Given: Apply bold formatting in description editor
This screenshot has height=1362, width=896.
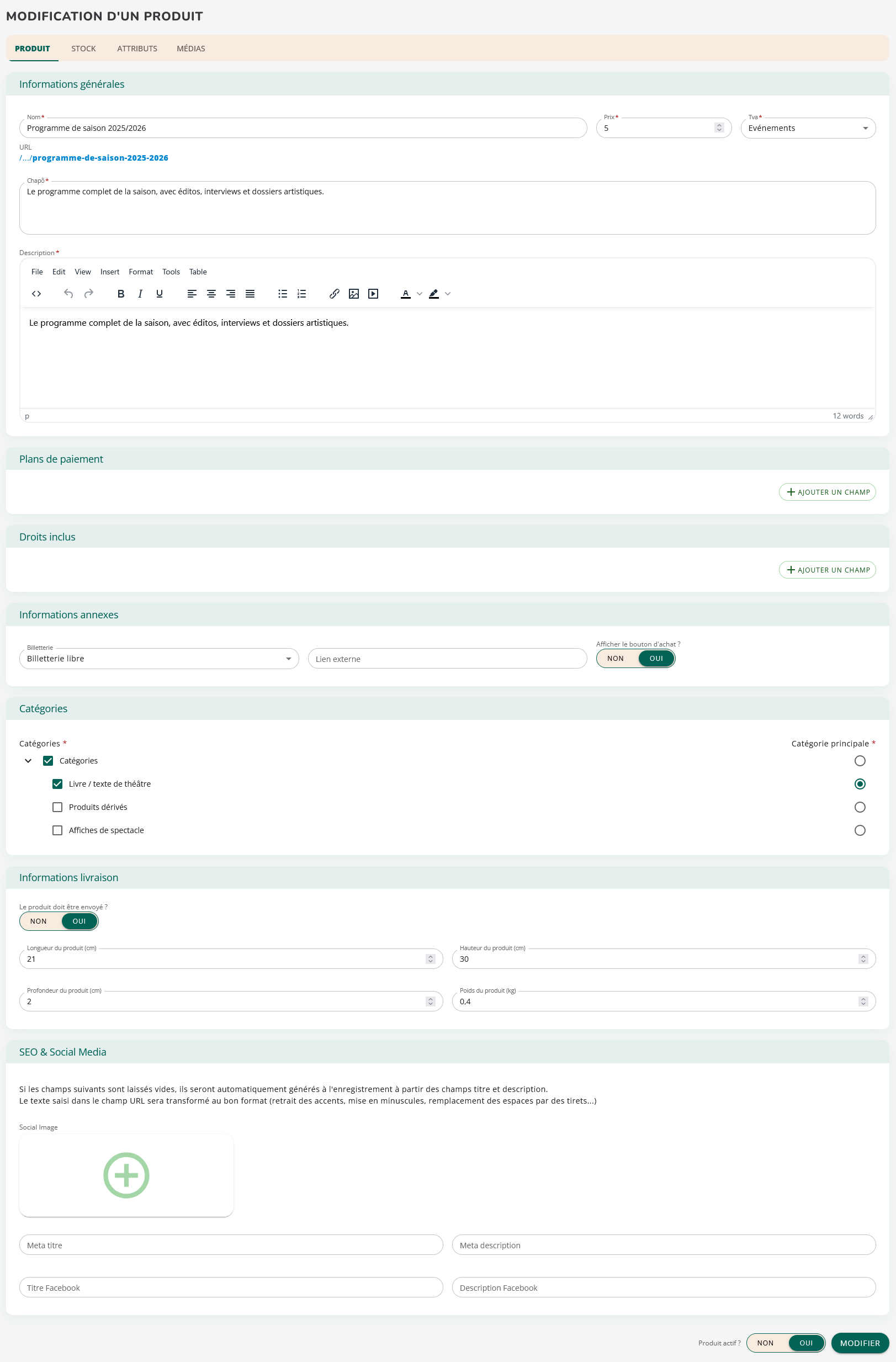Looking at the screenshot, I should tap(121, 294).
